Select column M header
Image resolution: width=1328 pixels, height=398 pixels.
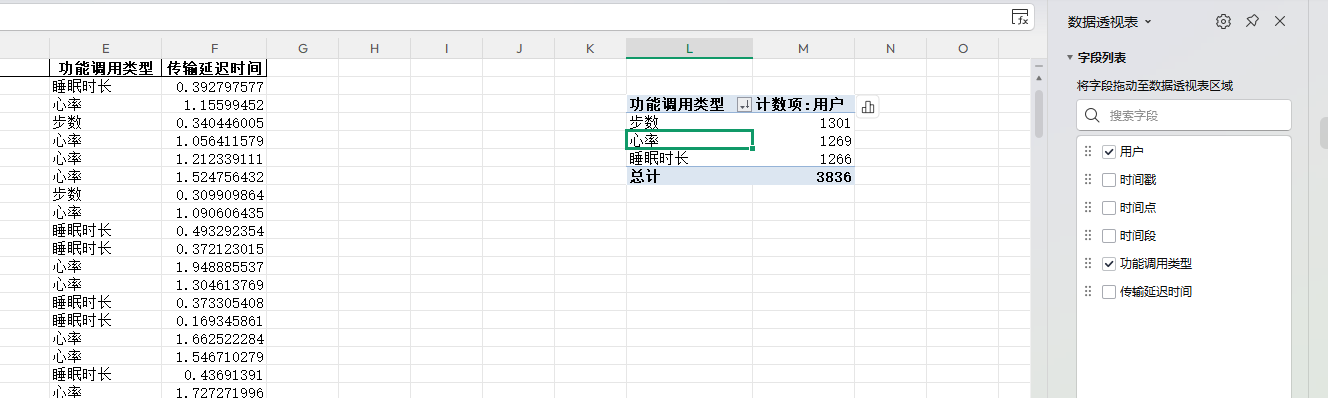click(804, 48)
